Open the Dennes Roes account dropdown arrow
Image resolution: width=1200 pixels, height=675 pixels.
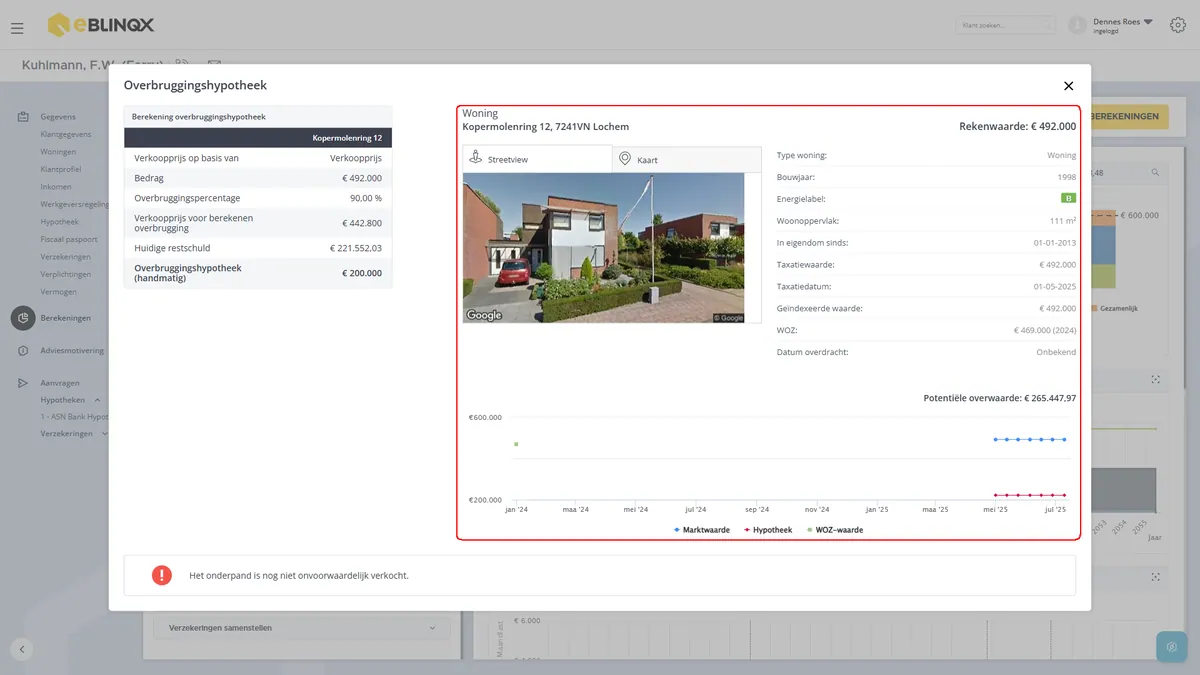[x=1148, y=21]
